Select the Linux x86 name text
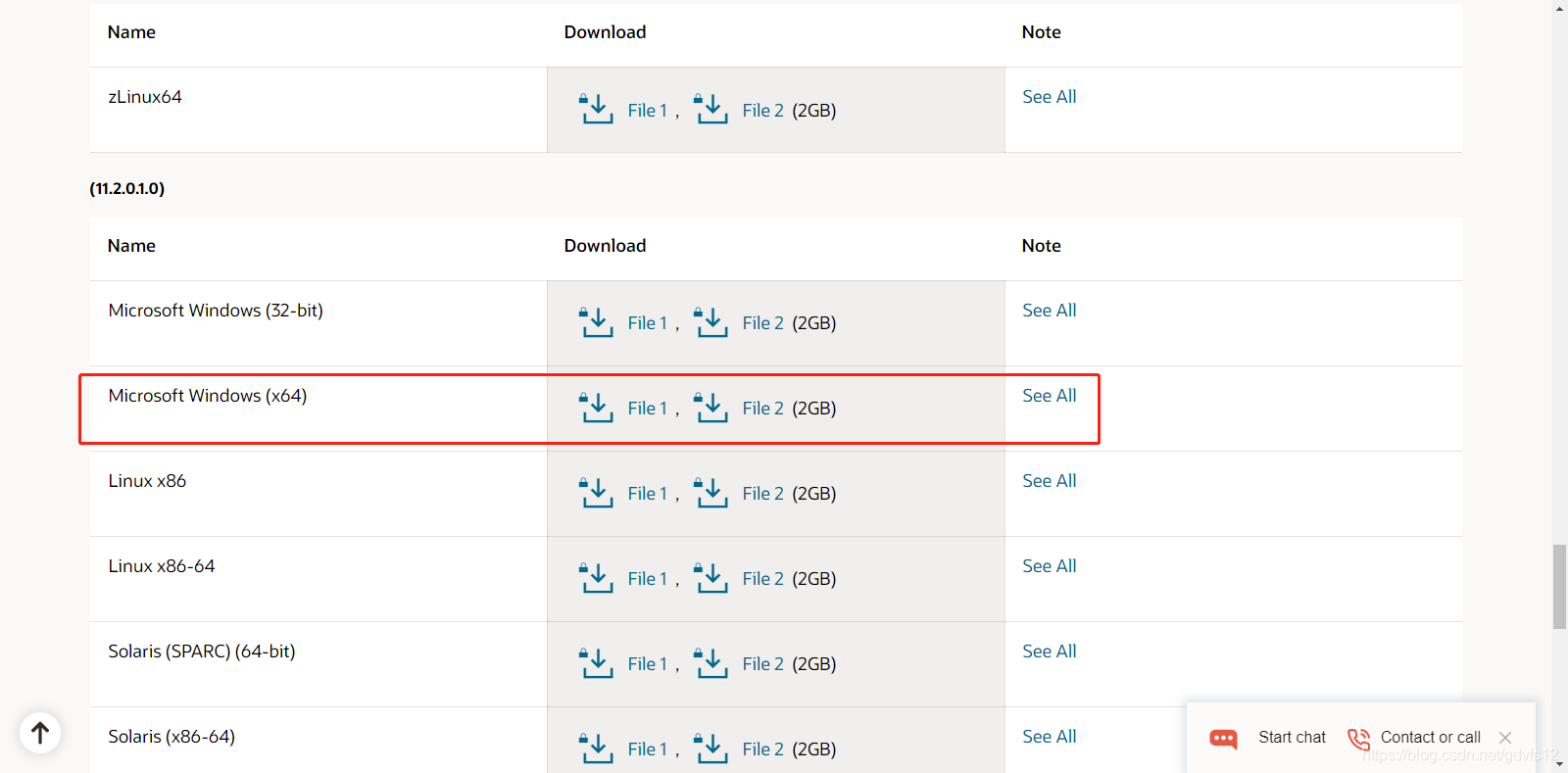Screen dimensions: 1568x773 tap(147, 481)
